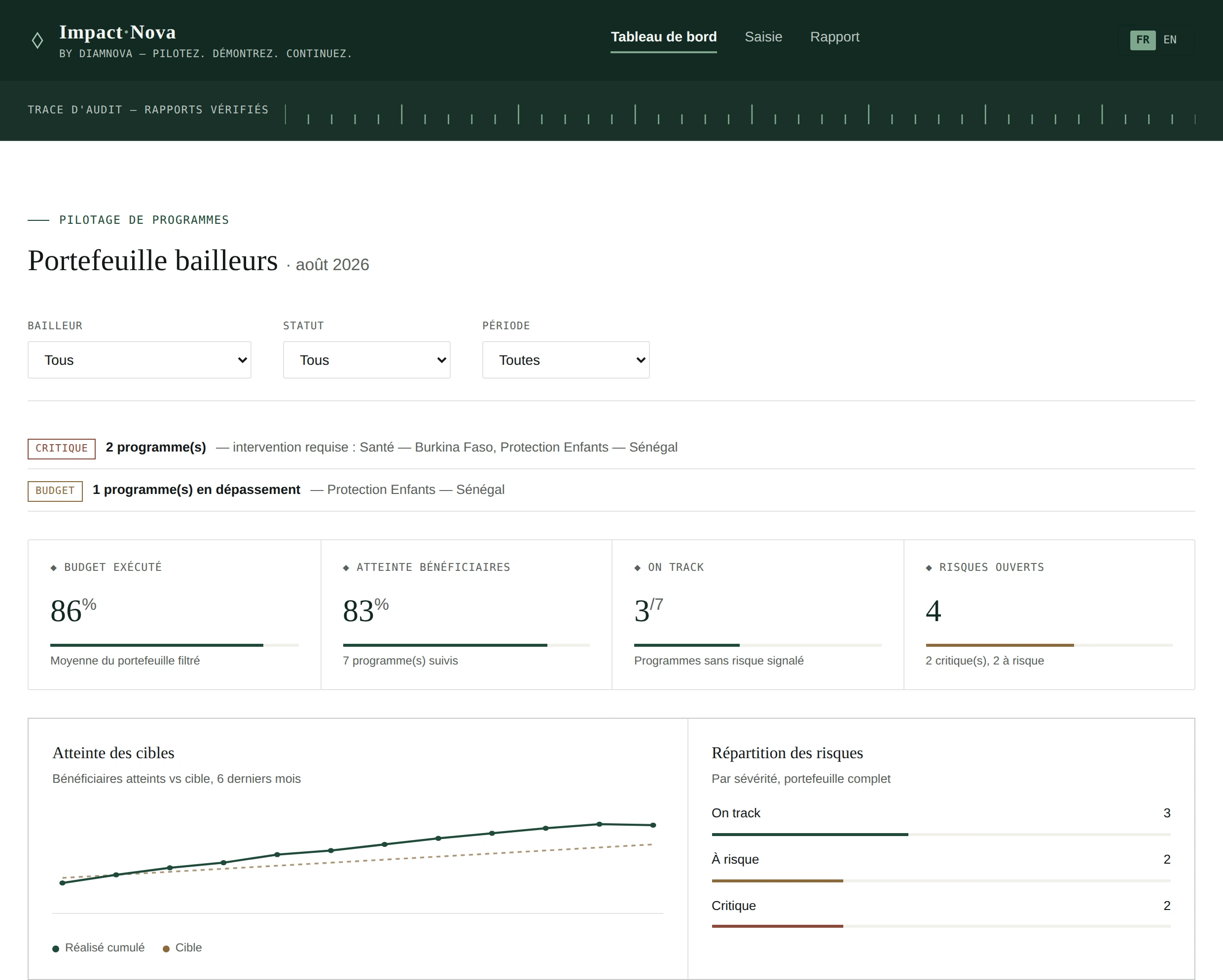Click the first data point on Atteinte chart
The image size is (1223, 980).
(63, 883)
